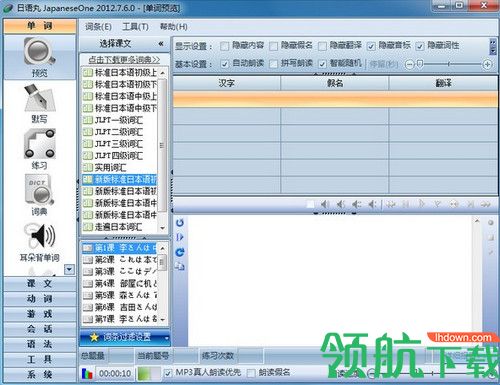
Task: Open the 词条(E) menu
Action: tap(98, 27)
